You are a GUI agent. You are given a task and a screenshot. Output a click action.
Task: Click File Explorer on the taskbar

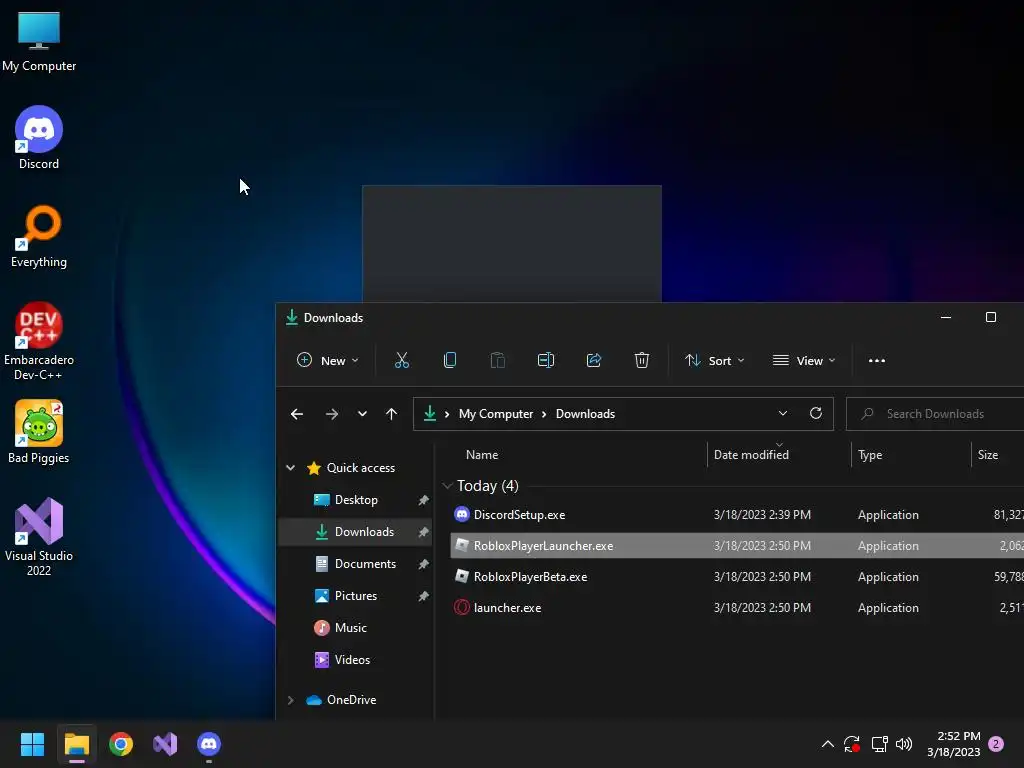point(76,744)
